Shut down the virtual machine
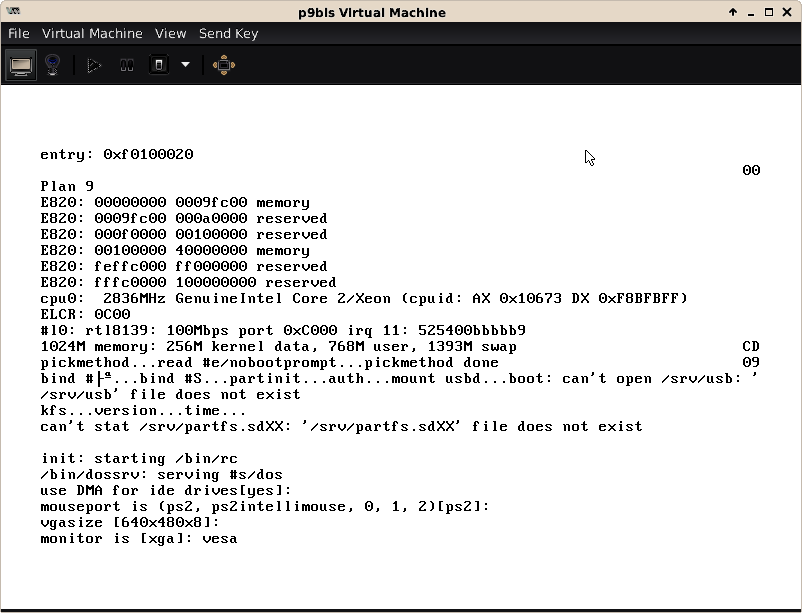Image resolution: width=802 pixels, height=613 pixels. point(159,65)
